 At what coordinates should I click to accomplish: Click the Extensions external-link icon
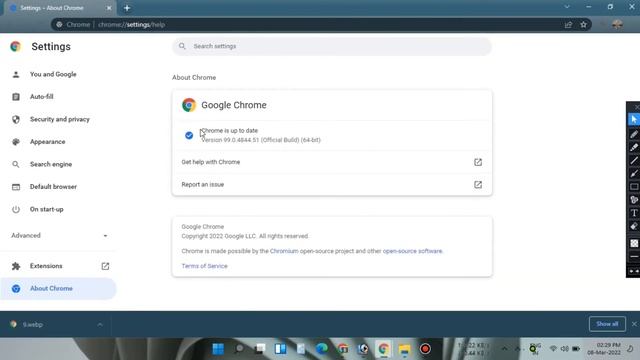pos(105,266)
